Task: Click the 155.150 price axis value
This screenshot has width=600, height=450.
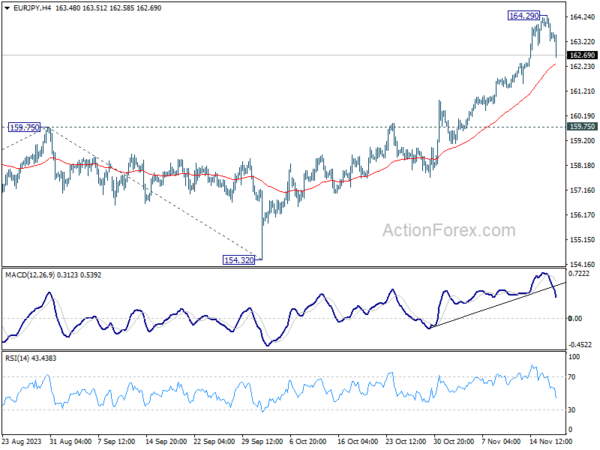Action: (582, 240)
